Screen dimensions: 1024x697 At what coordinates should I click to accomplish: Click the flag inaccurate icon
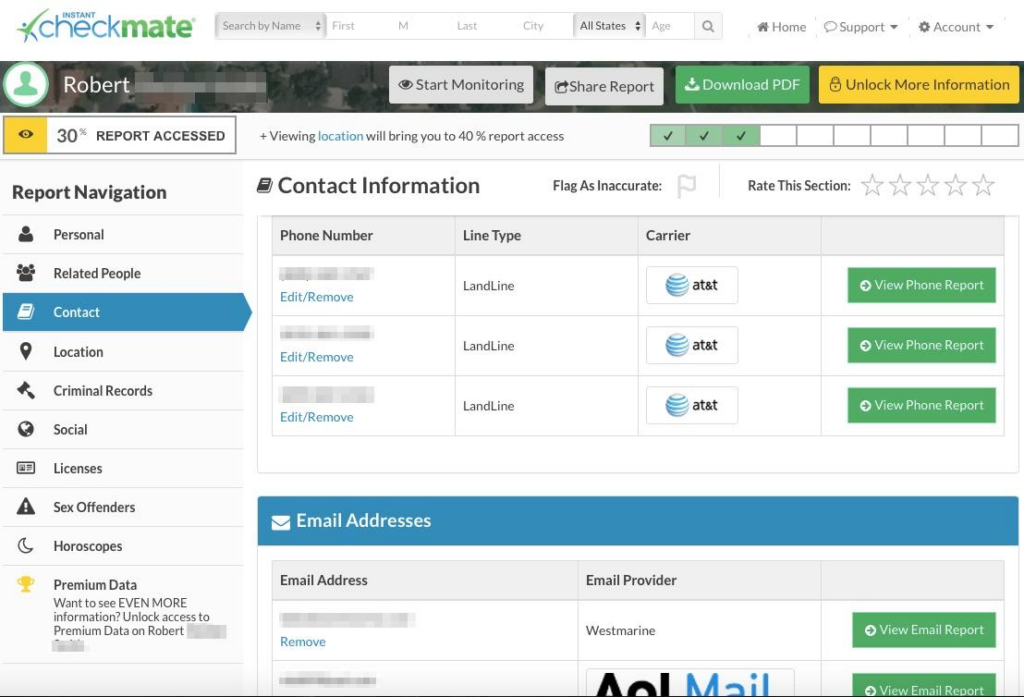(686, 186)
